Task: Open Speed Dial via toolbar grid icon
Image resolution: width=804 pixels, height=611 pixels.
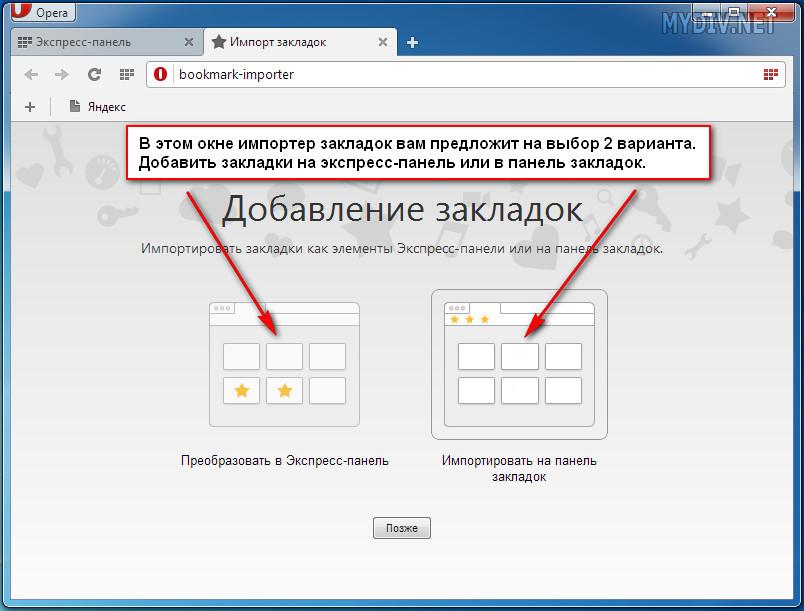Action: click(126, 74)
